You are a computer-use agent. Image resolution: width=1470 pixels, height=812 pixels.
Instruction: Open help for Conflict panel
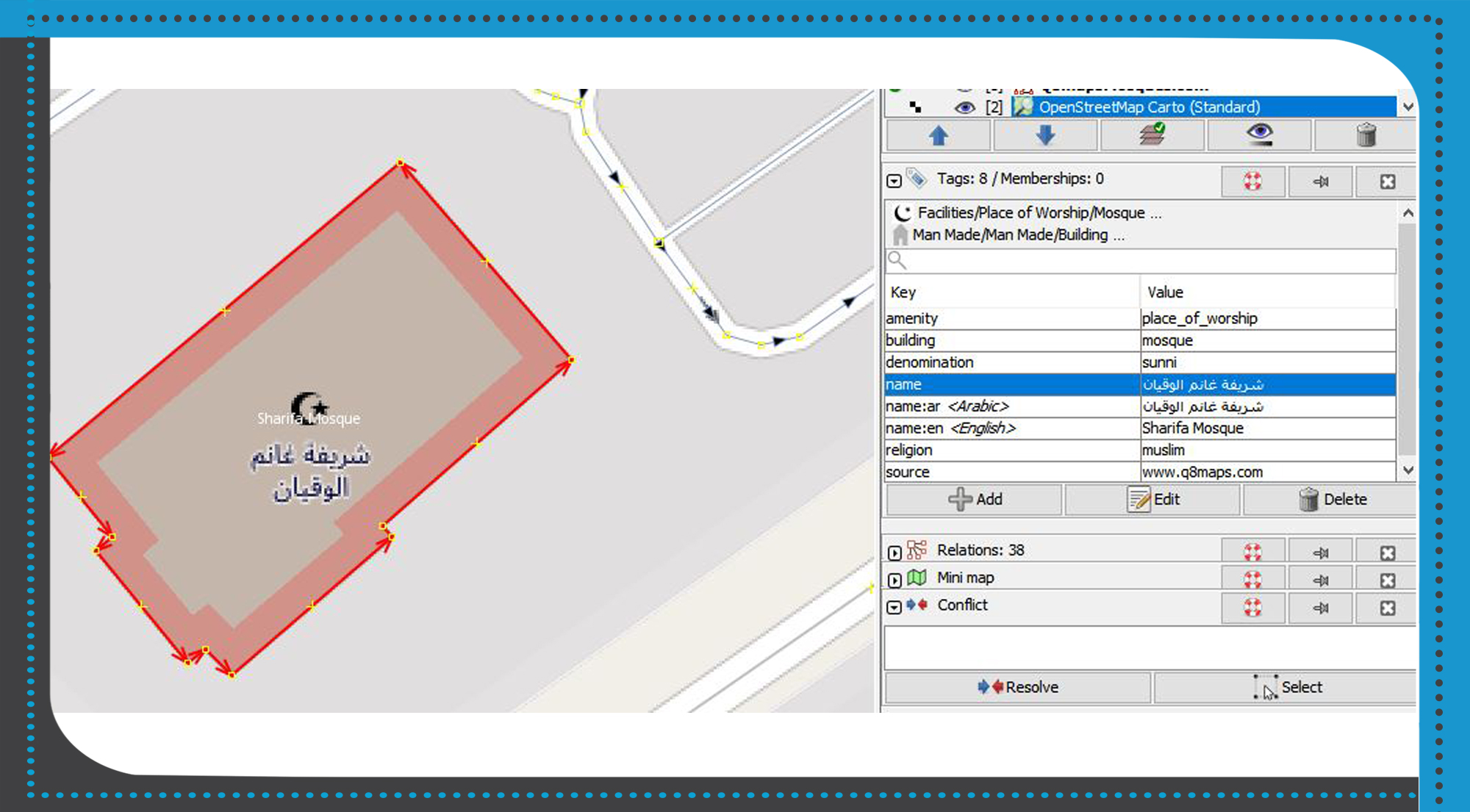[1252, 608]
